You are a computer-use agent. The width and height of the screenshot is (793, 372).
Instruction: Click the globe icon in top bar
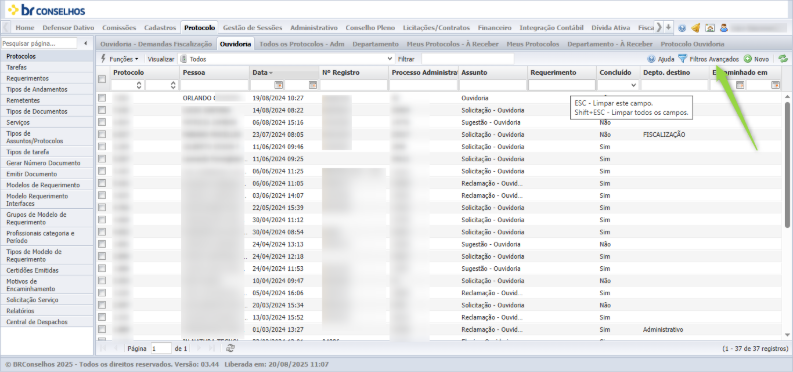(682, 28)
